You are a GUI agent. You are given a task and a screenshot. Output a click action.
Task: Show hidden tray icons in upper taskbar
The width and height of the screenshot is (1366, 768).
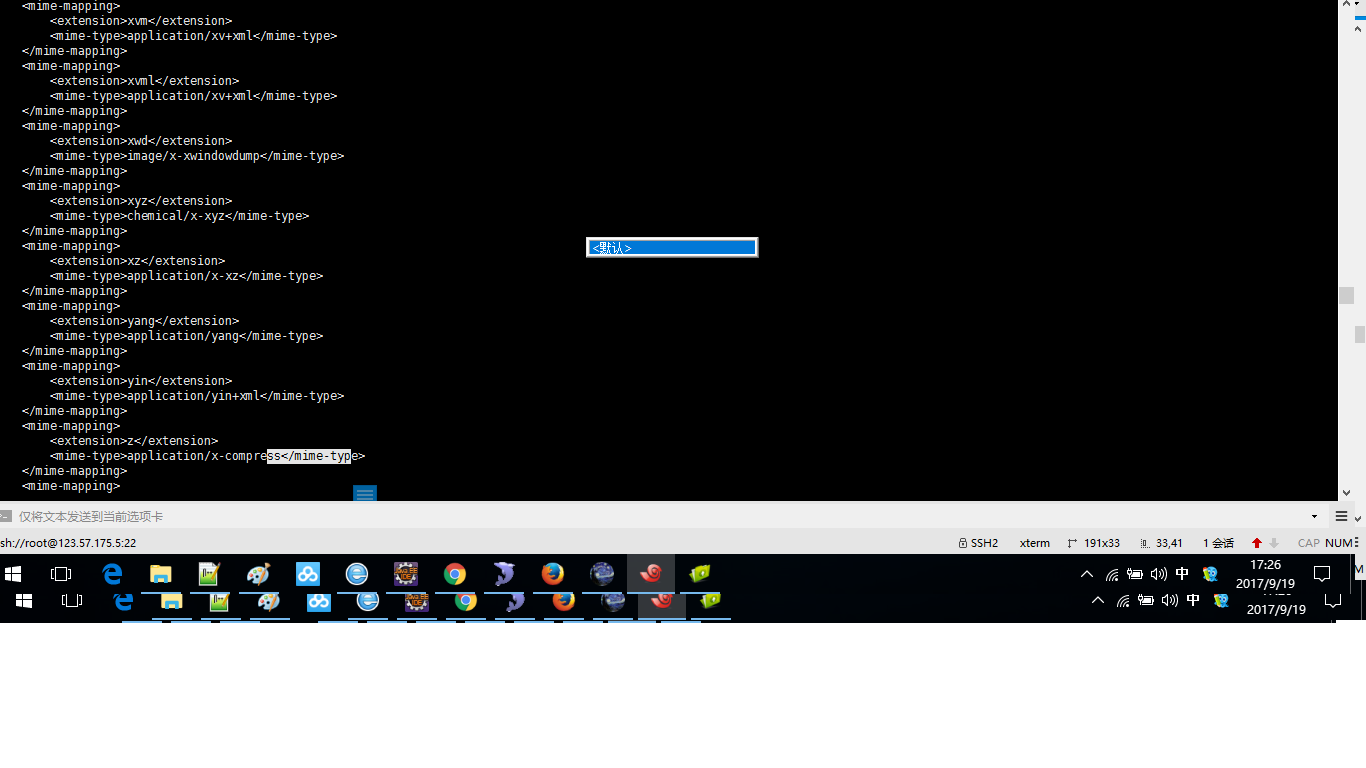point(1087,574)
